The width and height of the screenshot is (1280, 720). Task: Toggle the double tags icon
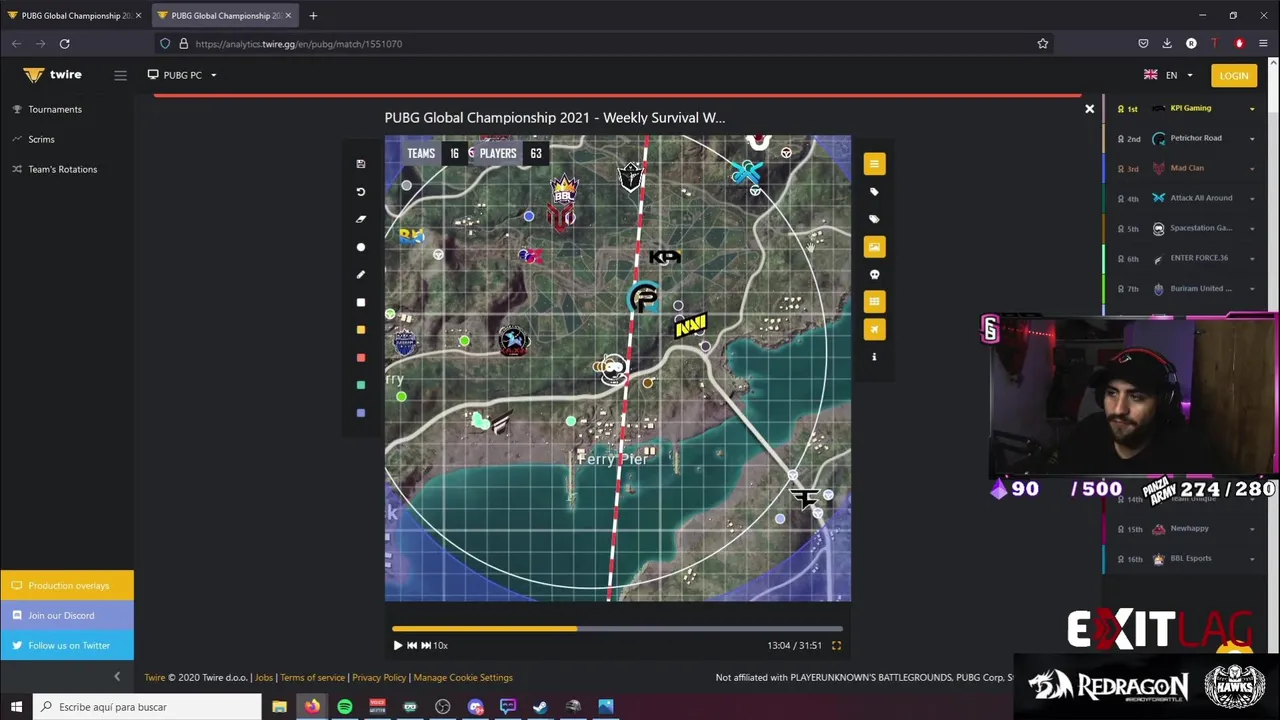click(x=874, y=219)
